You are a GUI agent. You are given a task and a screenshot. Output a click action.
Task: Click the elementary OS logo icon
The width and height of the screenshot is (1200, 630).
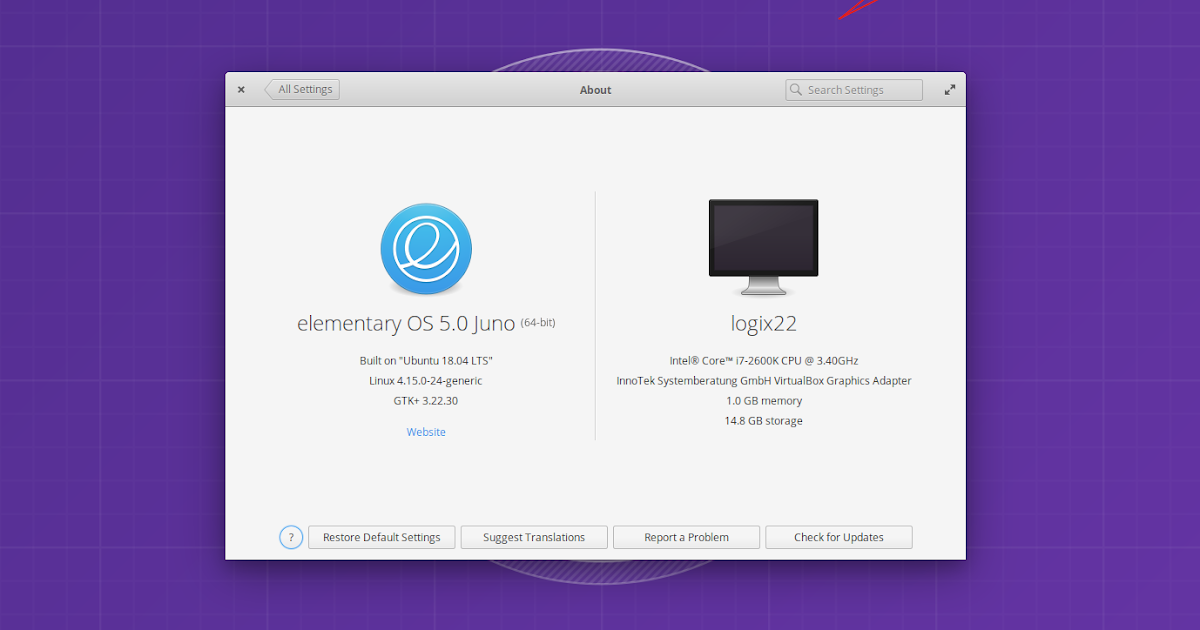tap(426, 249)
